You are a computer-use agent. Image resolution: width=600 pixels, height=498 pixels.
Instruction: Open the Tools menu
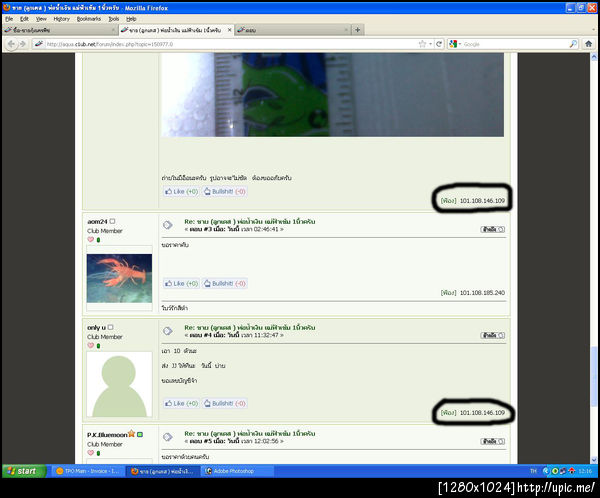click(114, 19)
